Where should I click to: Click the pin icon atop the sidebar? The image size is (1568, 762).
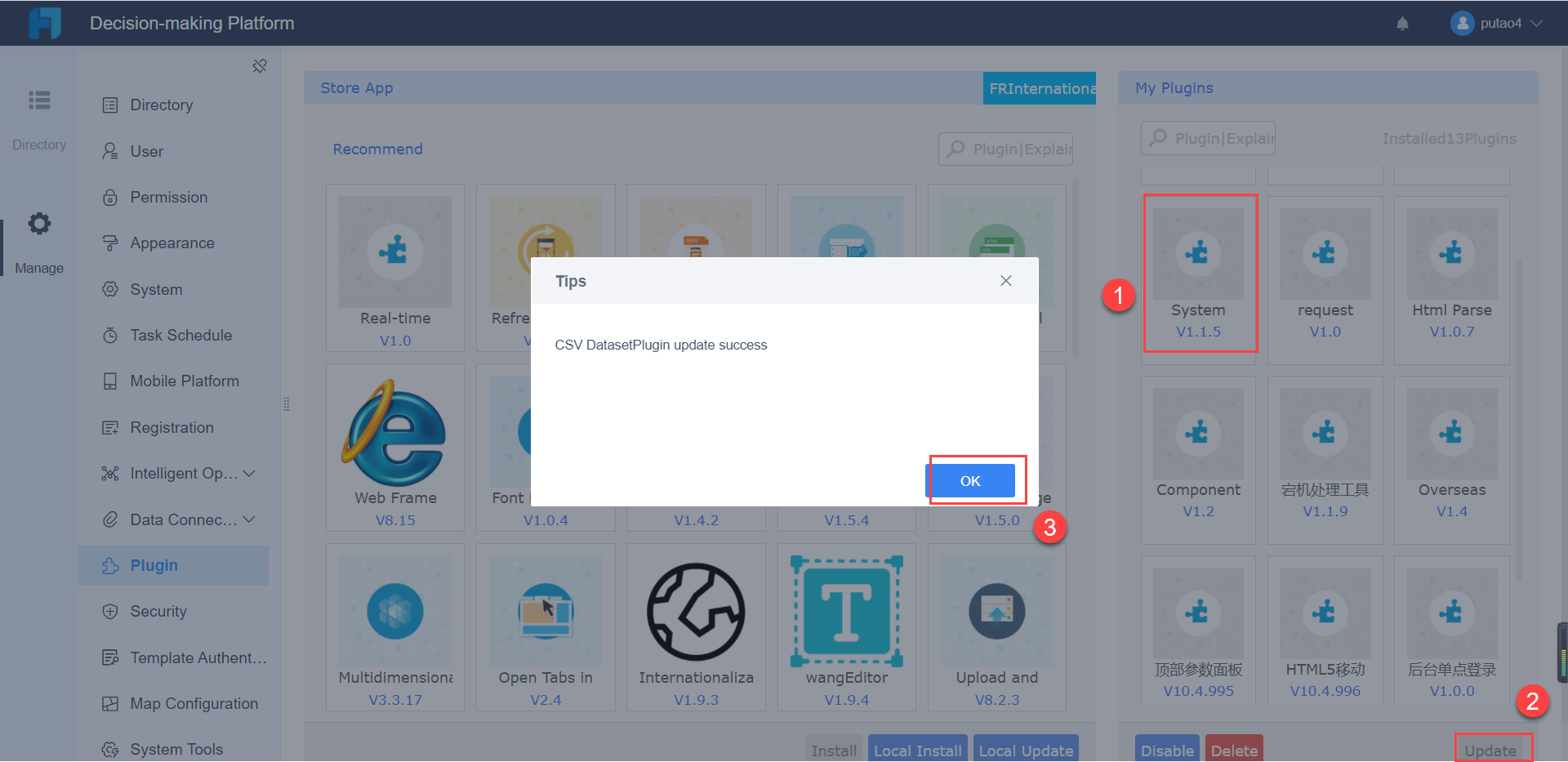(x=260, y=66)
